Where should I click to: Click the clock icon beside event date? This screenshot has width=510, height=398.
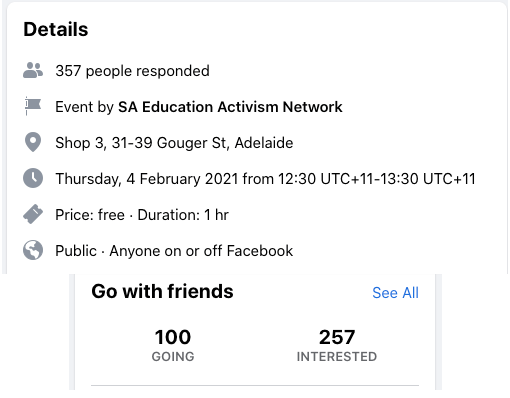click(33, 178)
